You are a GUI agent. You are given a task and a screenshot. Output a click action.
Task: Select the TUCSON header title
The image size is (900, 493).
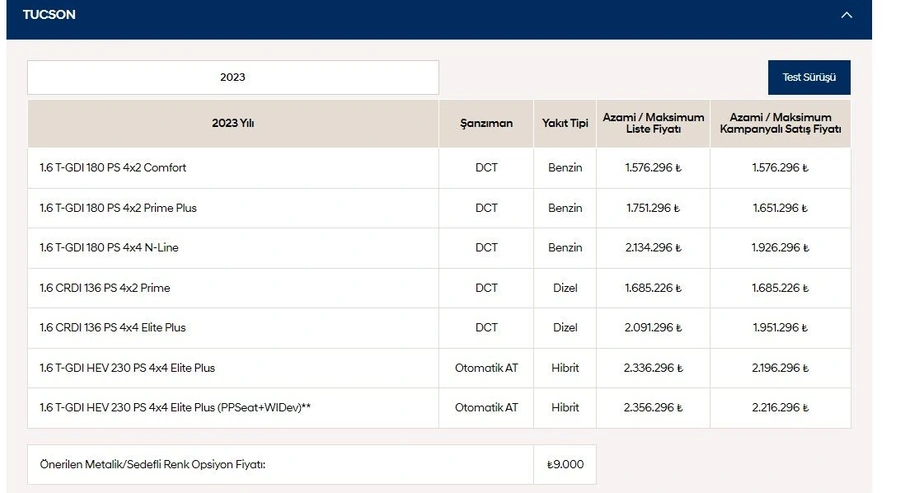[x=49, y=15]
